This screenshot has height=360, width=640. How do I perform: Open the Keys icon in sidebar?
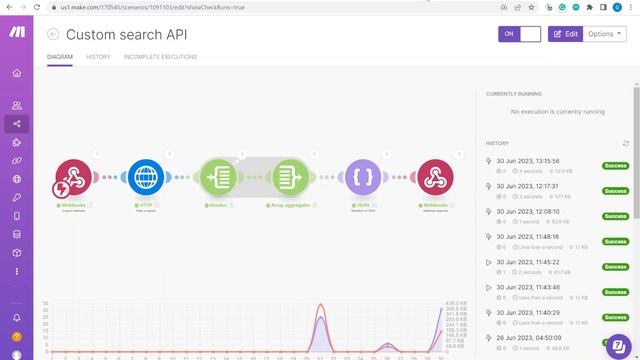pos(17,198)
